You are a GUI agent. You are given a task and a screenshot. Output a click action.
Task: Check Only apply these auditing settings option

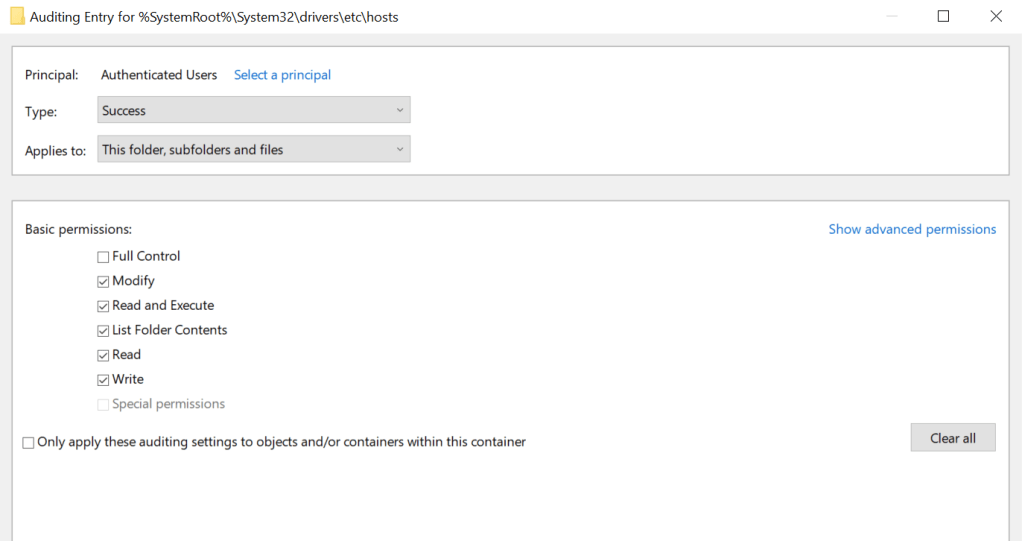(28, 442)
